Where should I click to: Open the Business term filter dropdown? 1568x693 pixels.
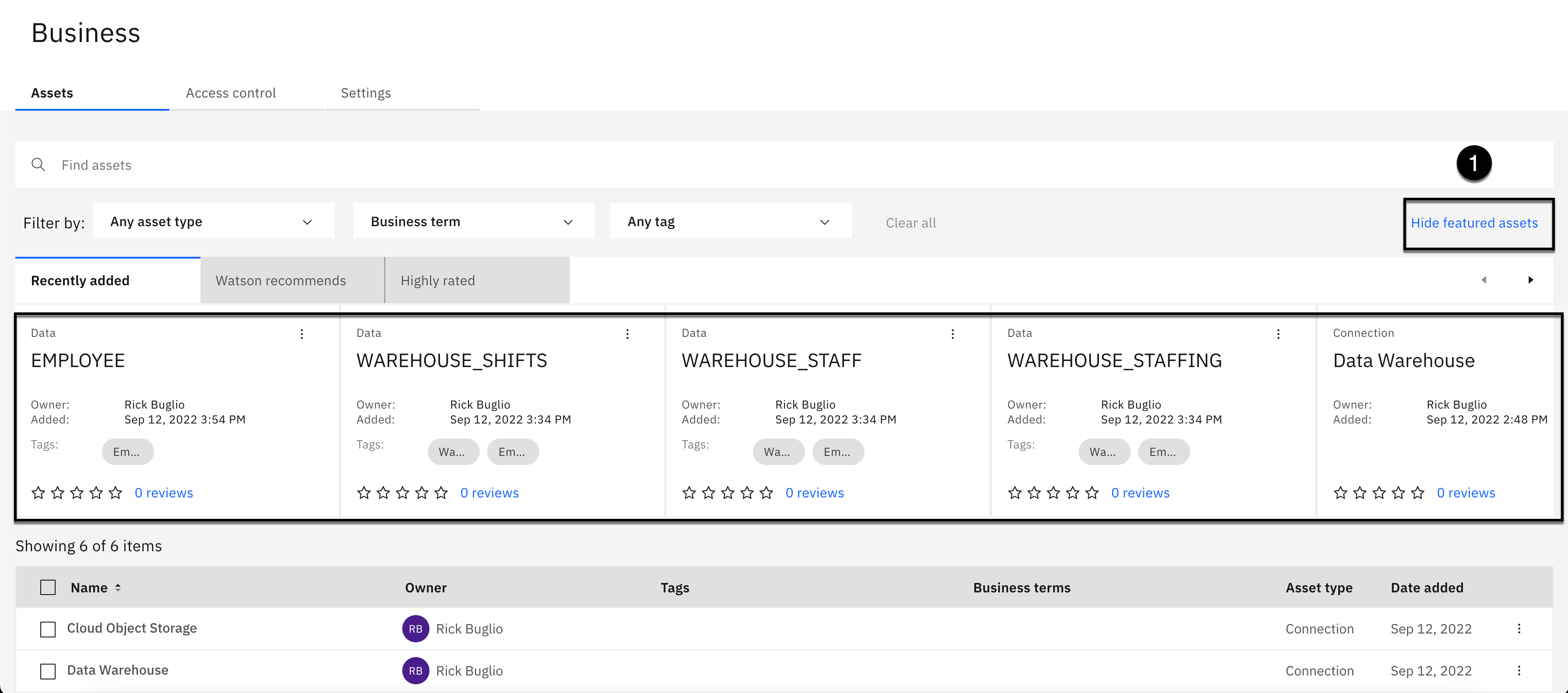point(474,222)
